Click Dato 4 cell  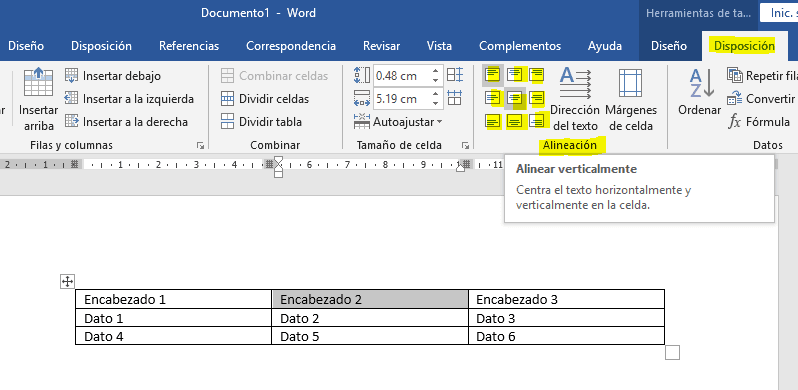pyautogui.click(x=174, y=336)
